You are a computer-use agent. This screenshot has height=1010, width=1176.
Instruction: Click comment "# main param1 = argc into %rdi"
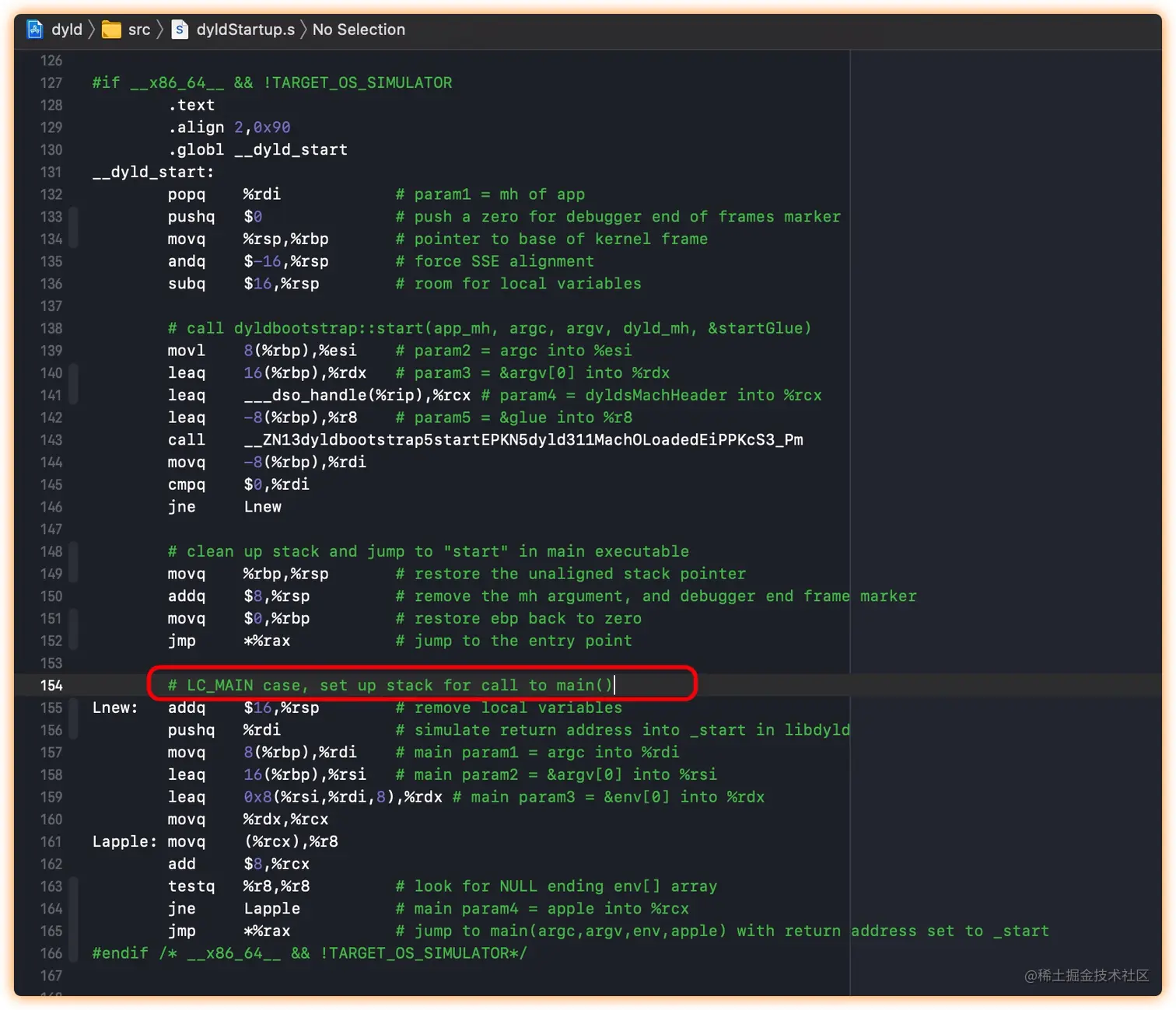pyautogui.click(x=537, y=753)
